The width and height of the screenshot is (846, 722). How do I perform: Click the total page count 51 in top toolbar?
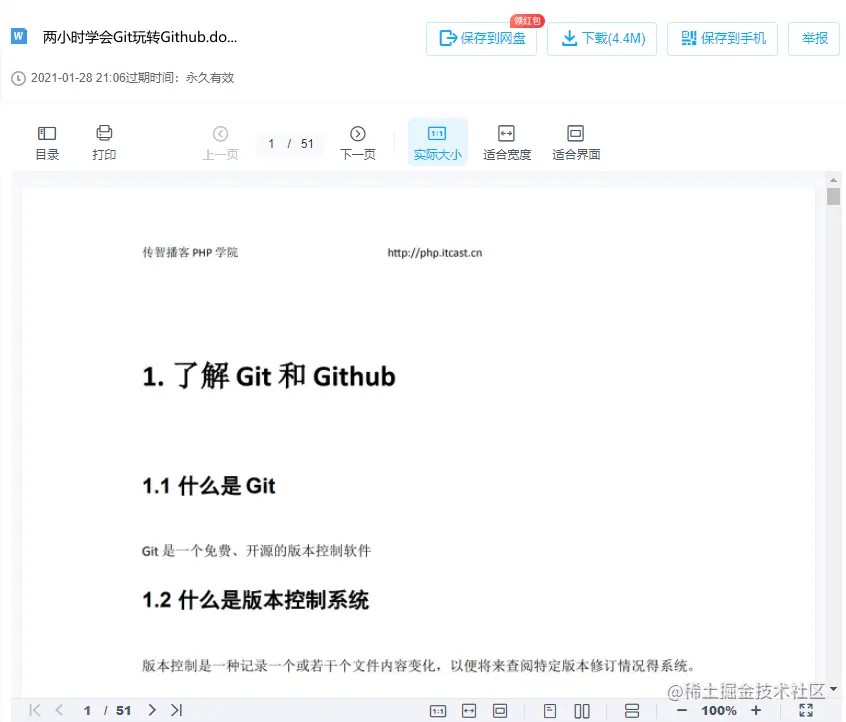(307, 144)
